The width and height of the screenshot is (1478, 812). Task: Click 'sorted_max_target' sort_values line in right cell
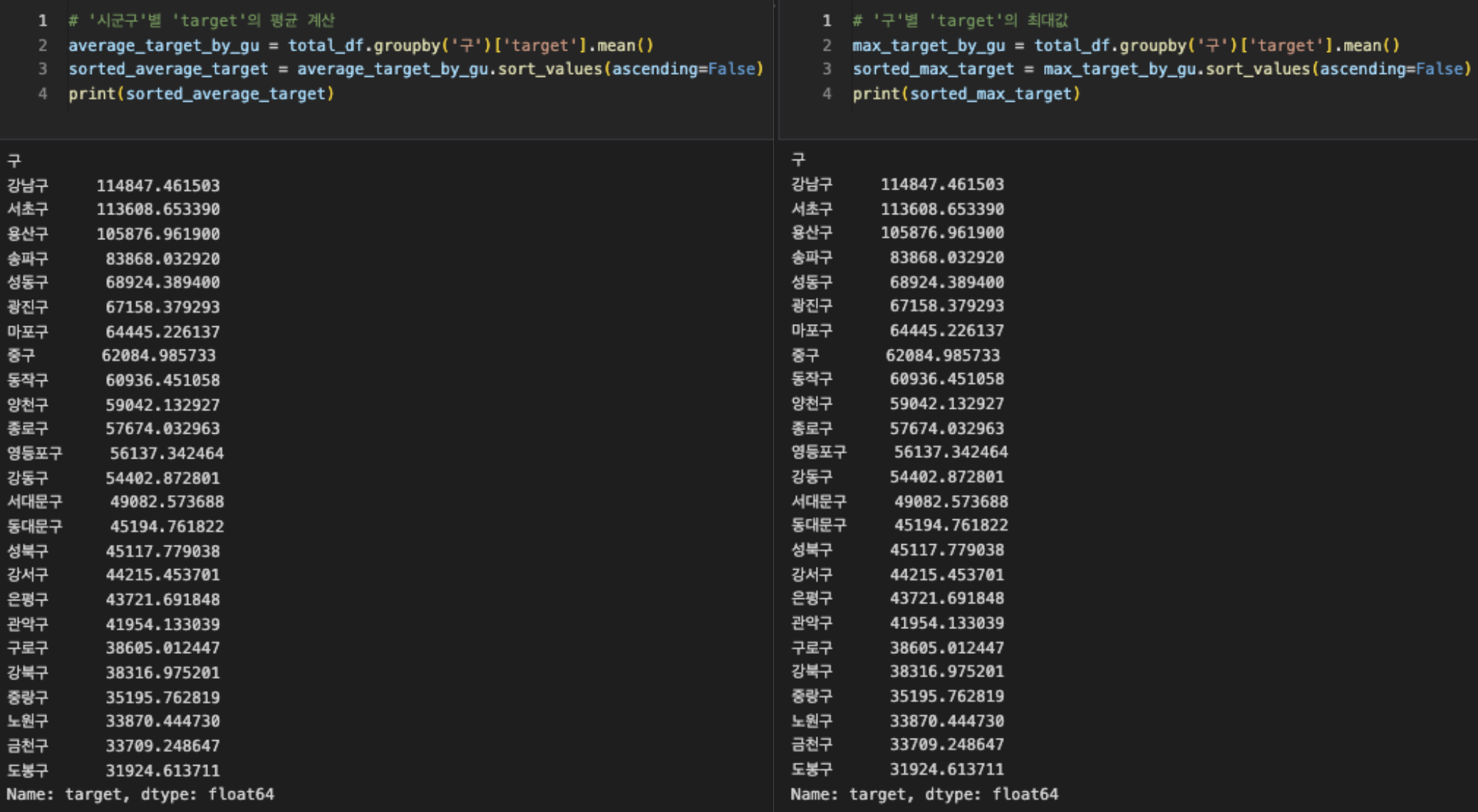point(1162,69)
